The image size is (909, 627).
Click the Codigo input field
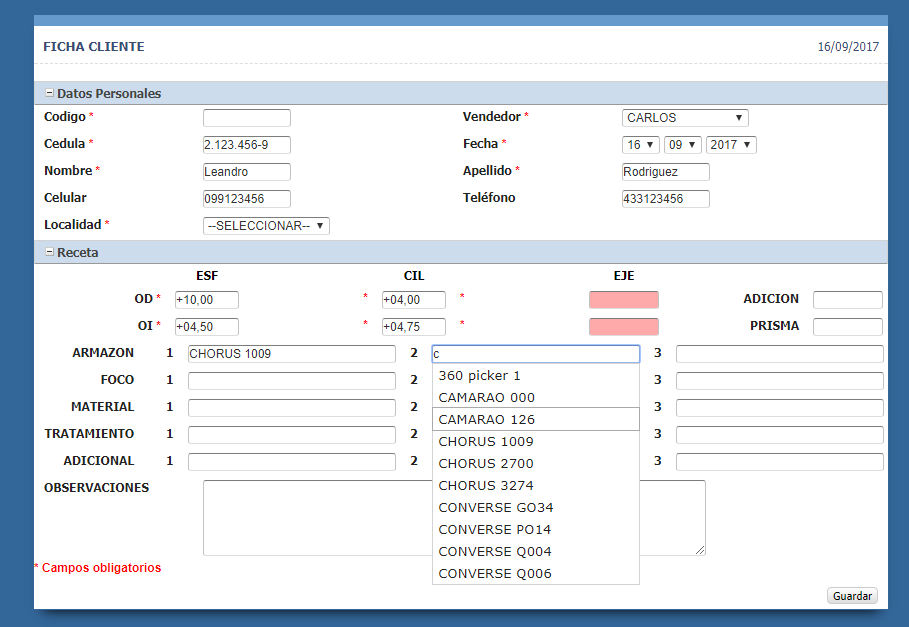(x=246, y=118)
